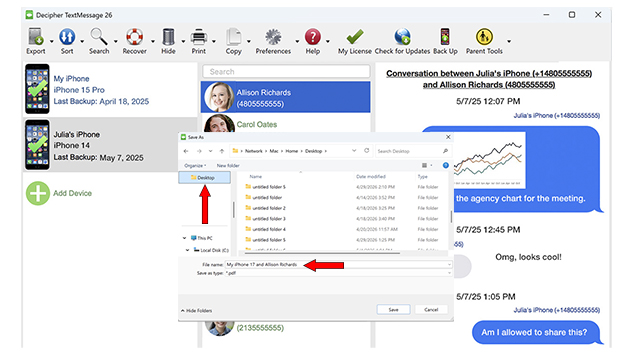Image resolution: width=640 pixels, height=360 pixels.
Task: Open the Export dropdown arrow
Action: pos(51,41)
